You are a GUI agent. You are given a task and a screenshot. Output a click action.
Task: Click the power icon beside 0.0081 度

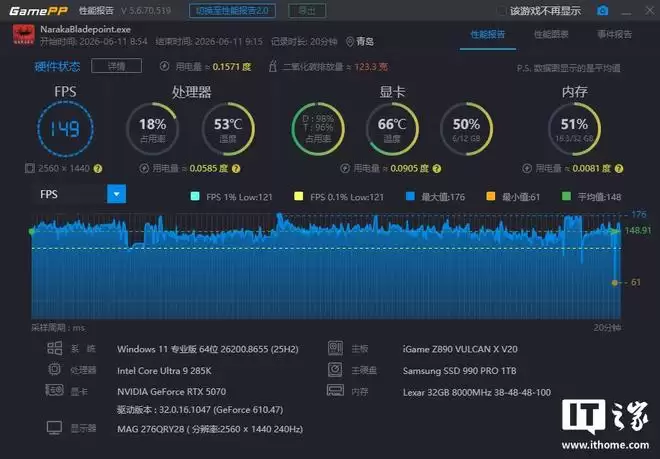(527, 168)
